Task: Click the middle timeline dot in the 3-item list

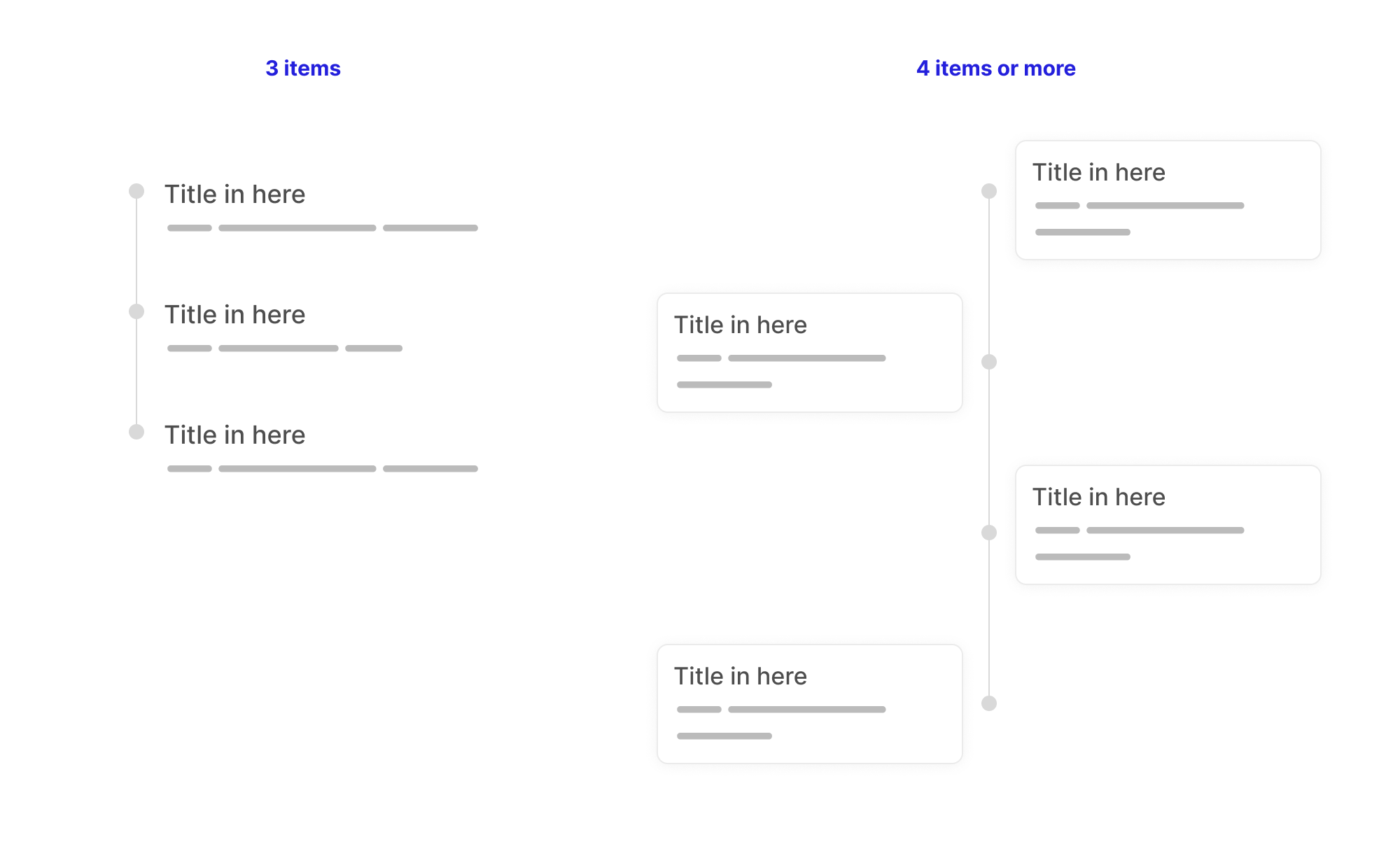Action: pos(136,311)
